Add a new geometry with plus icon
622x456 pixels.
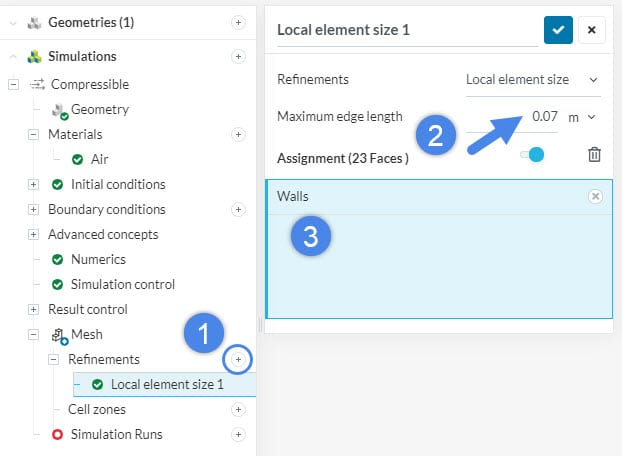point(238,23)
